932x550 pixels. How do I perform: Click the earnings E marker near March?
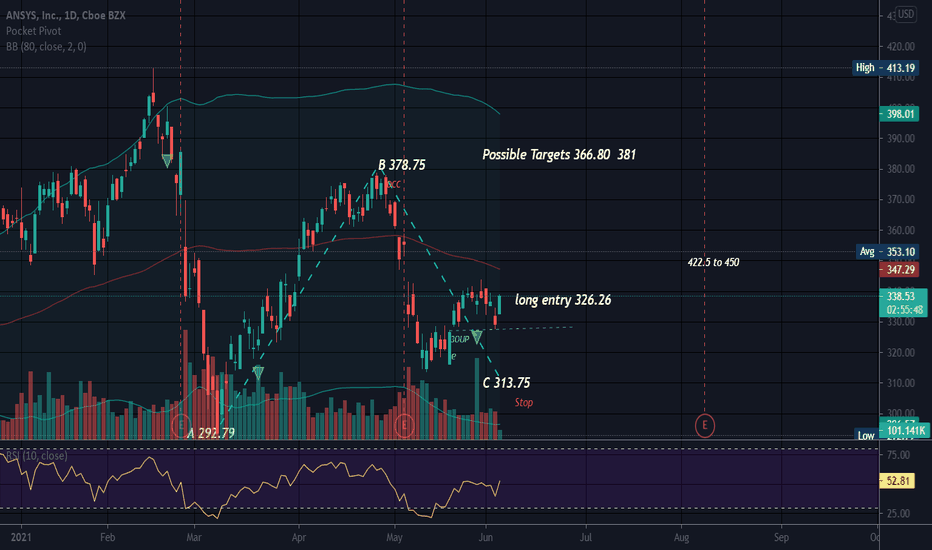pyautogui.click(x=180, y=425)
